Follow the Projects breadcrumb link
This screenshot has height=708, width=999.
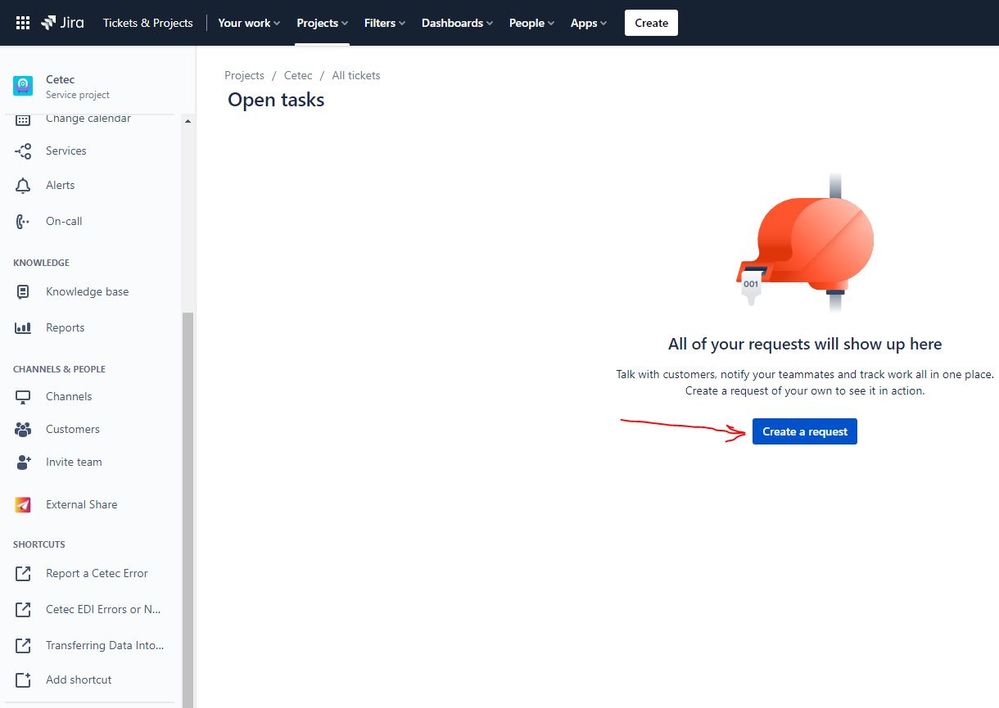tap(244, 75)
